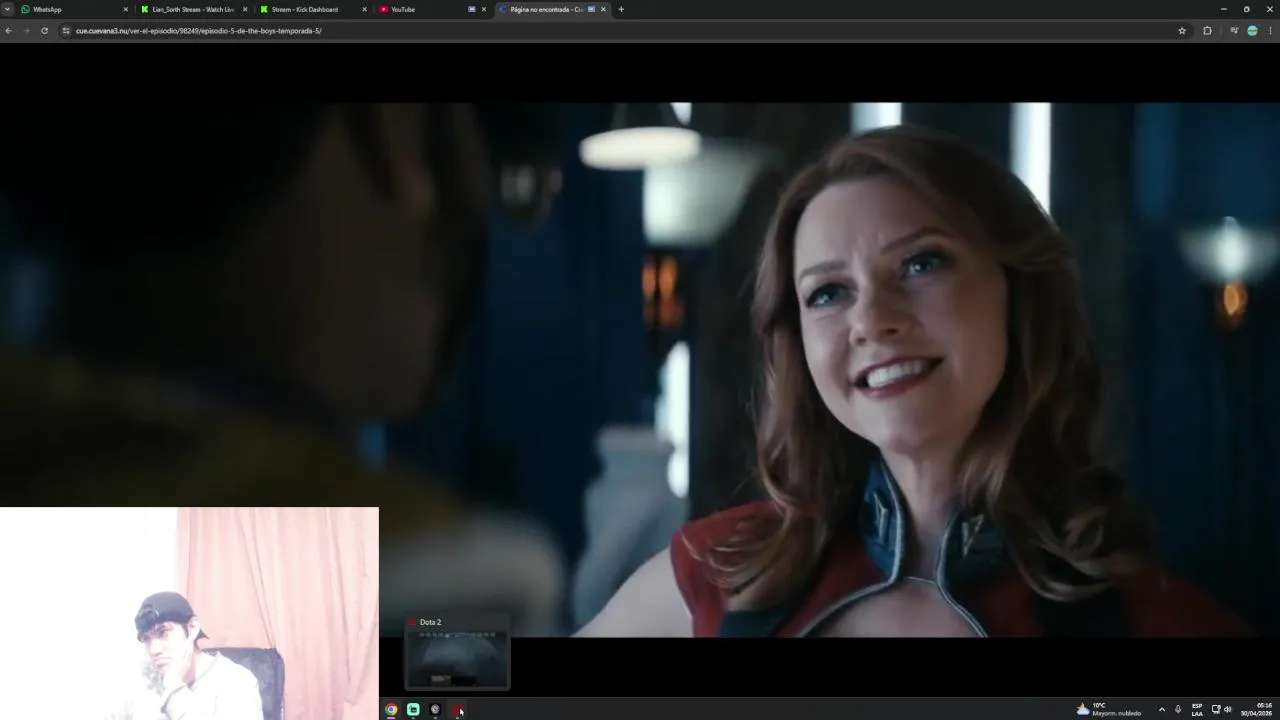1280x720 pixels.
Task: Close the WhatsApp tab
Action: click(x=126, y=9)
